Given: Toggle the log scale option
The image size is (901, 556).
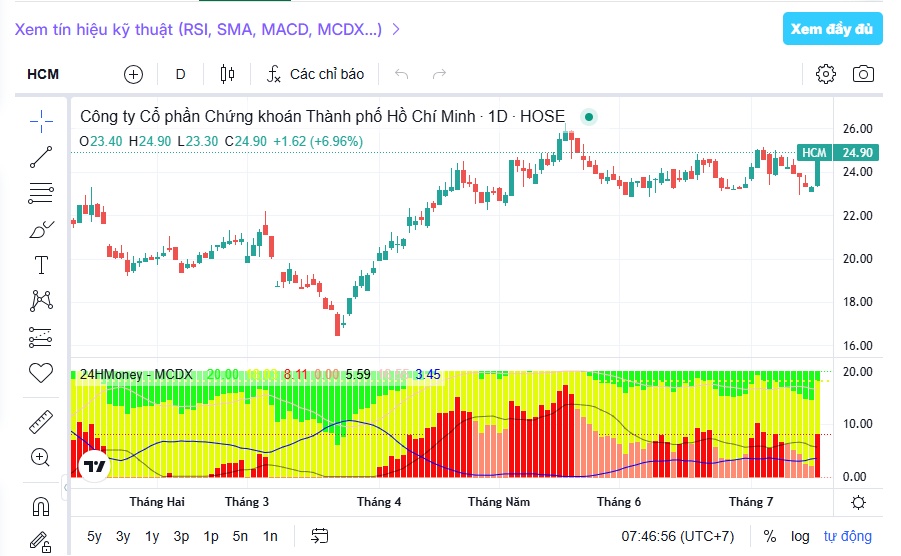Looking at the screenshot, I should 800,536.
